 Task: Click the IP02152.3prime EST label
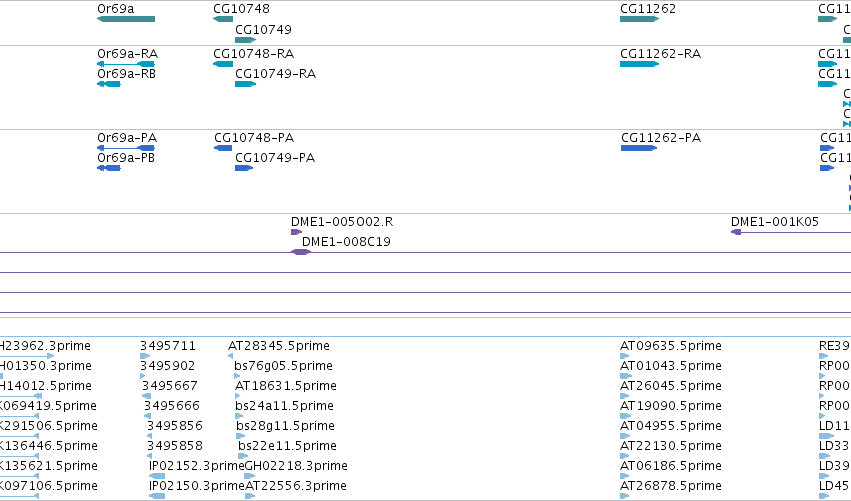(196, 466)
